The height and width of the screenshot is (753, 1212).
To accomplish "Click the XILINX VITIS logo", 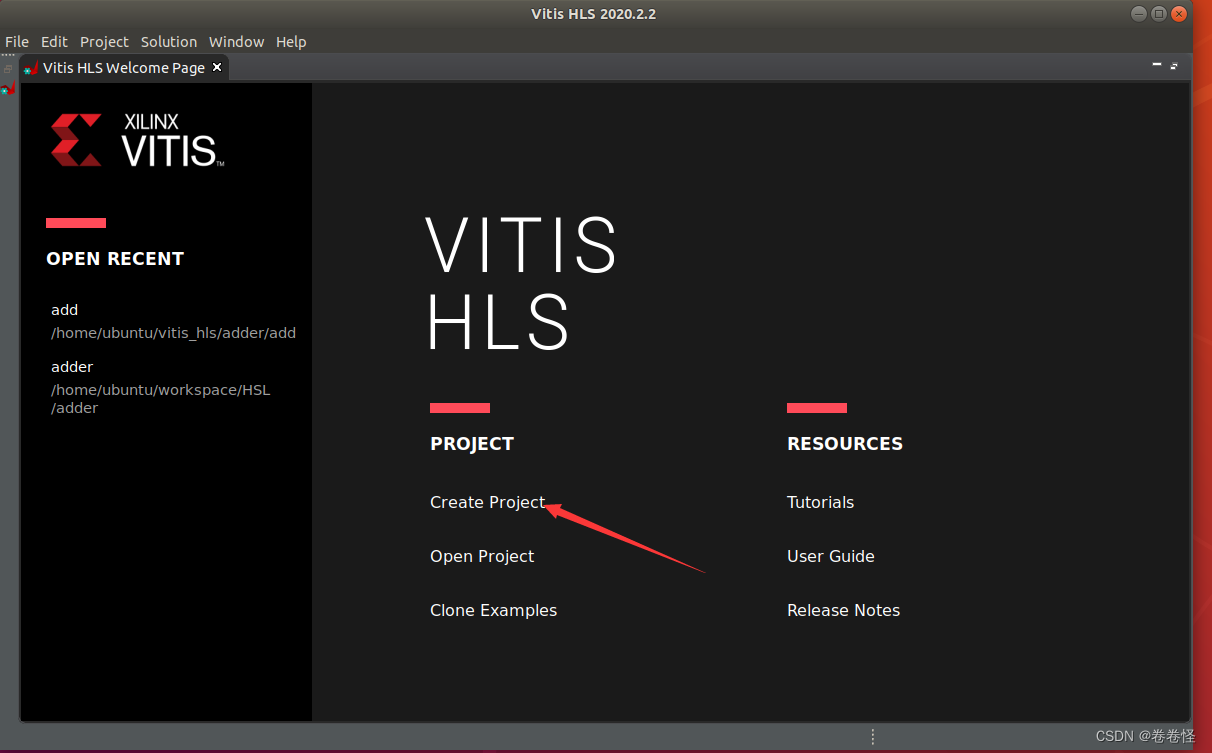I will pyautogui.click(x=137, y=139).
